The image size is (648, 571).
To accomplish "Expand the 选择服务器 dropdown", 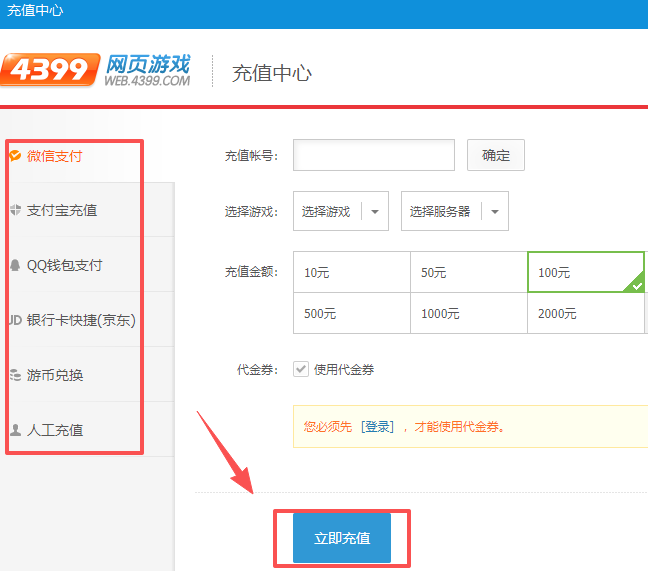I will 454,211.
